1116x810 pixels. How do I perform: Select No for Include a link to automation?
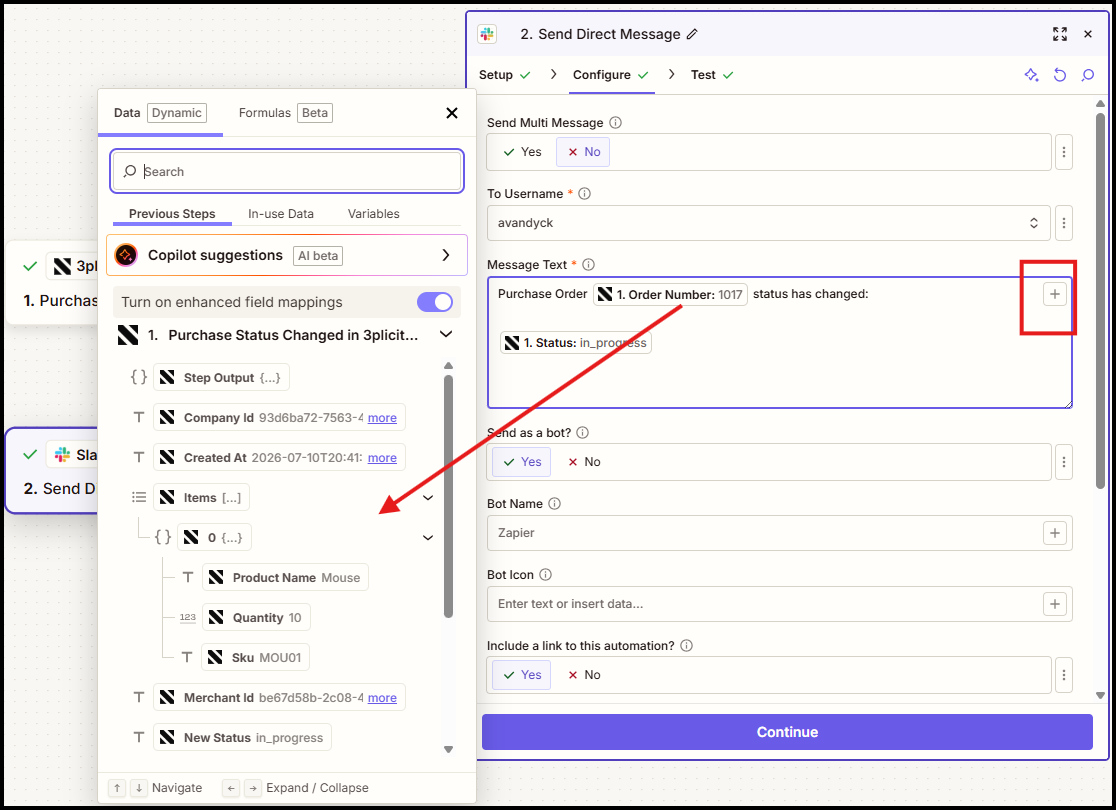point(584,675)
